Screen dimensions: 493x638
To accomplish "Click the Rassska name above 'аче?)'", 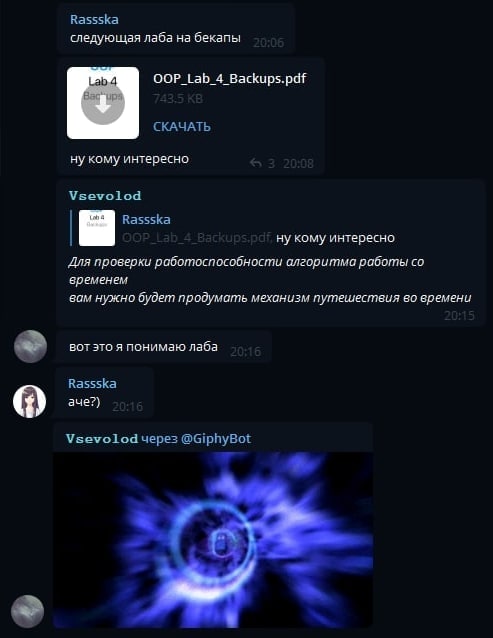I will coord(92,383).
